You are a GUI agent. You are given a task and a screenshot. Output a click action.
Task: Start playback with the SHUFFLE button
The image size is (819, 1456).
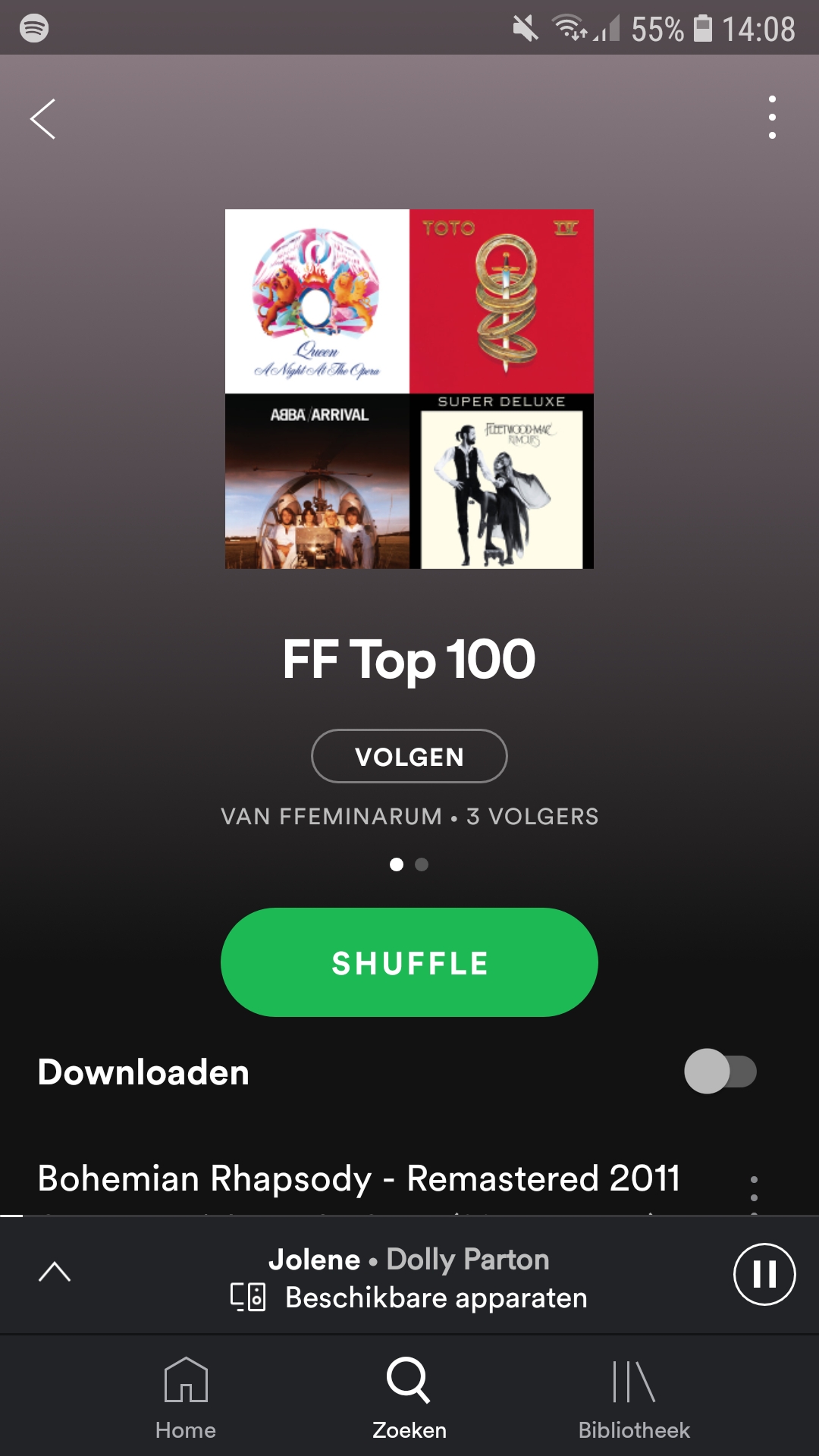click(x=409, y=962)
